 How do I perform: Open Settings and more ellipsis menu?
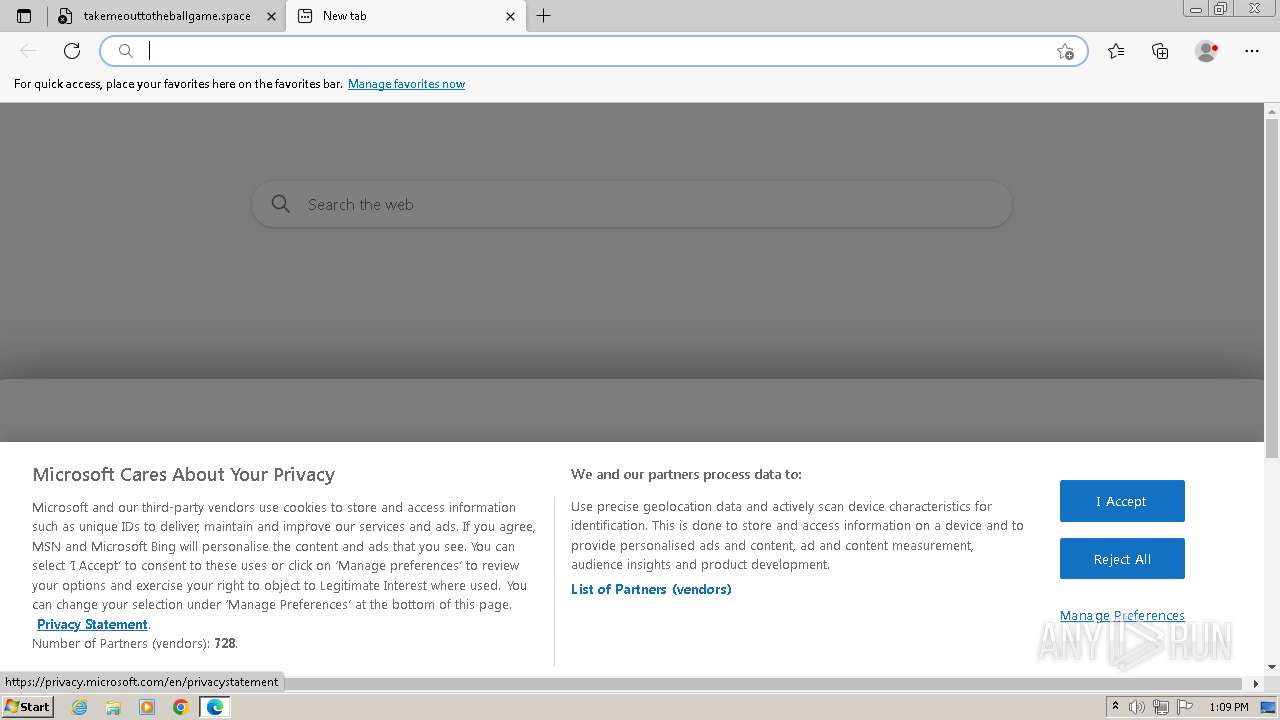(x=1251, y=51)
